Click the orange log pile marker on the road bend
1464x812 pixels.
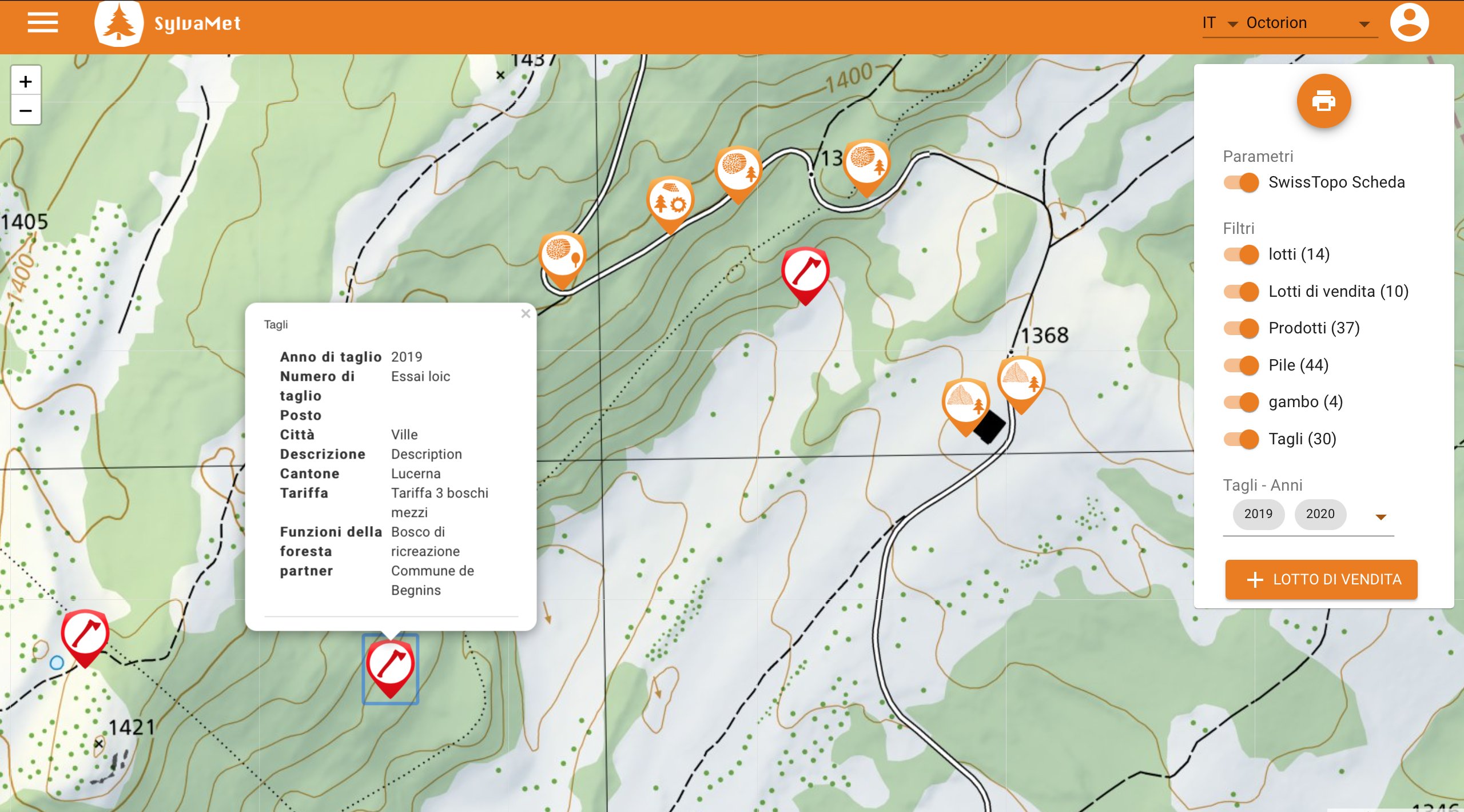pyautogui.click(x=738, y=174)
